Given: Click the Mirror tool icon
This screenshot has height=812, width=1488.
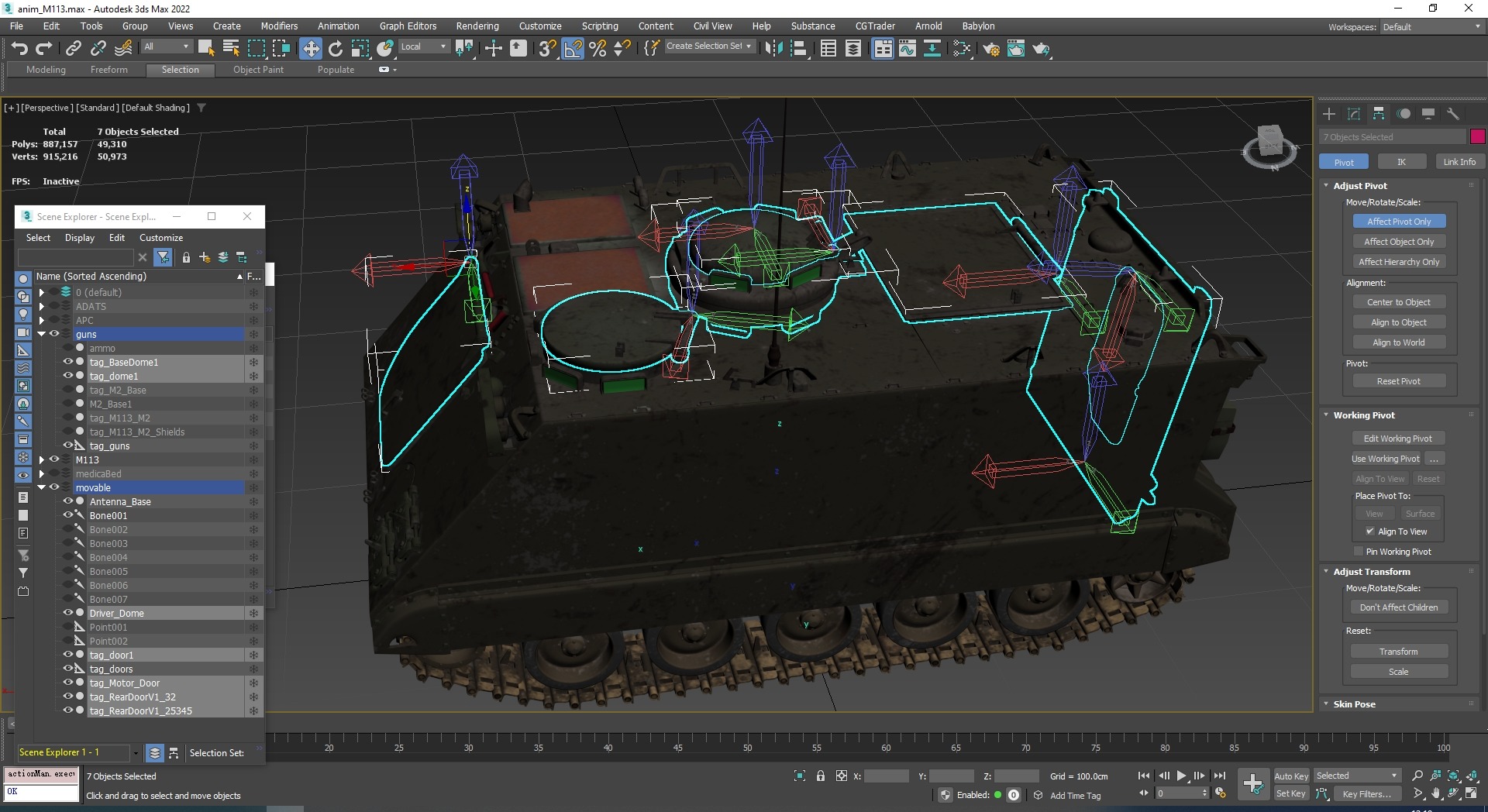Looking at the screenshot, I should (x=773, y=49).
